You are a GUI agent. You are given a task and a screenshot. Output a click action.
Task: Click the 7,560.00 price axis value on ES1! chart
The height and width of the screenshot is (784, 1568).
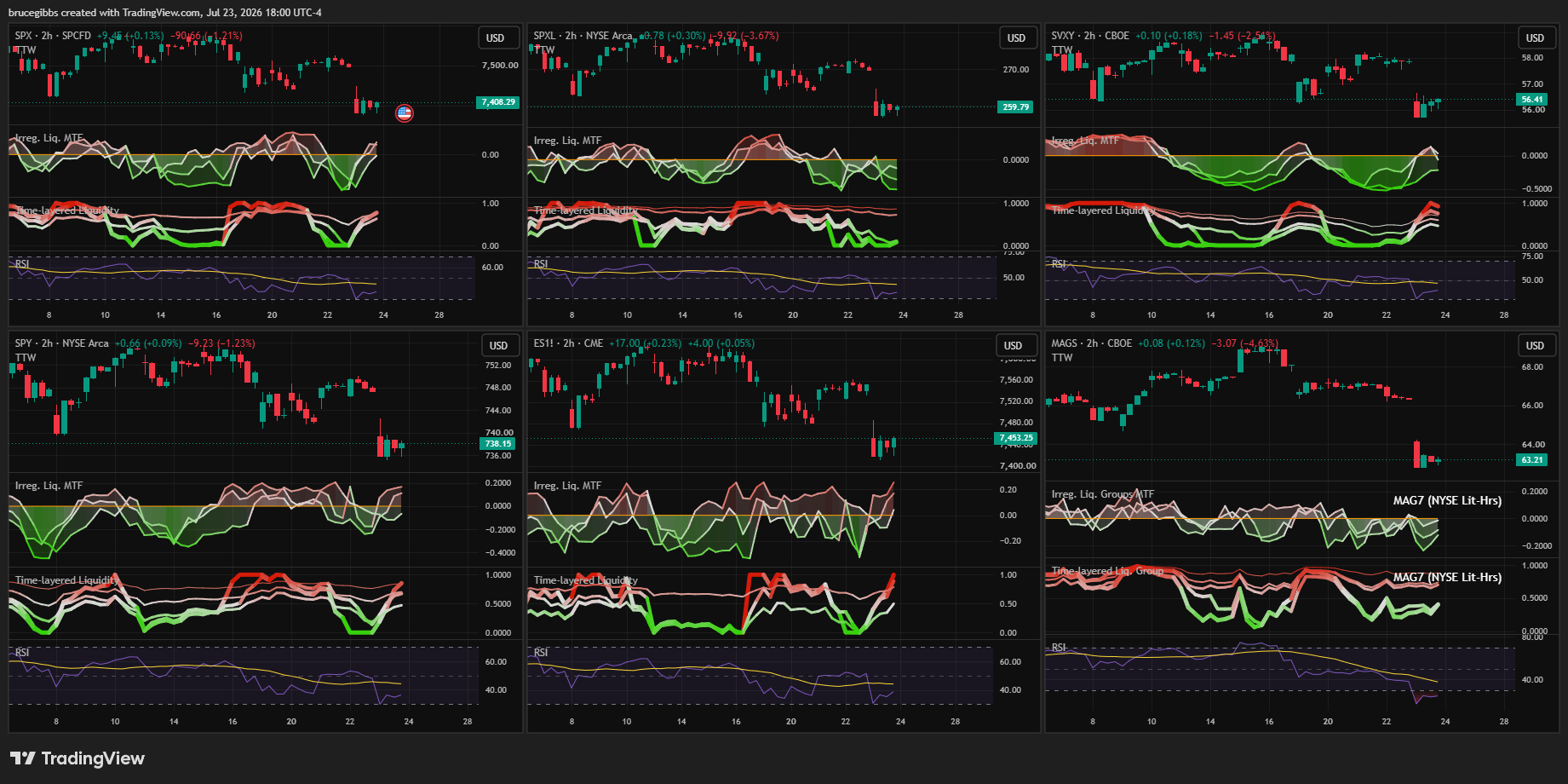pos(1016,380)
